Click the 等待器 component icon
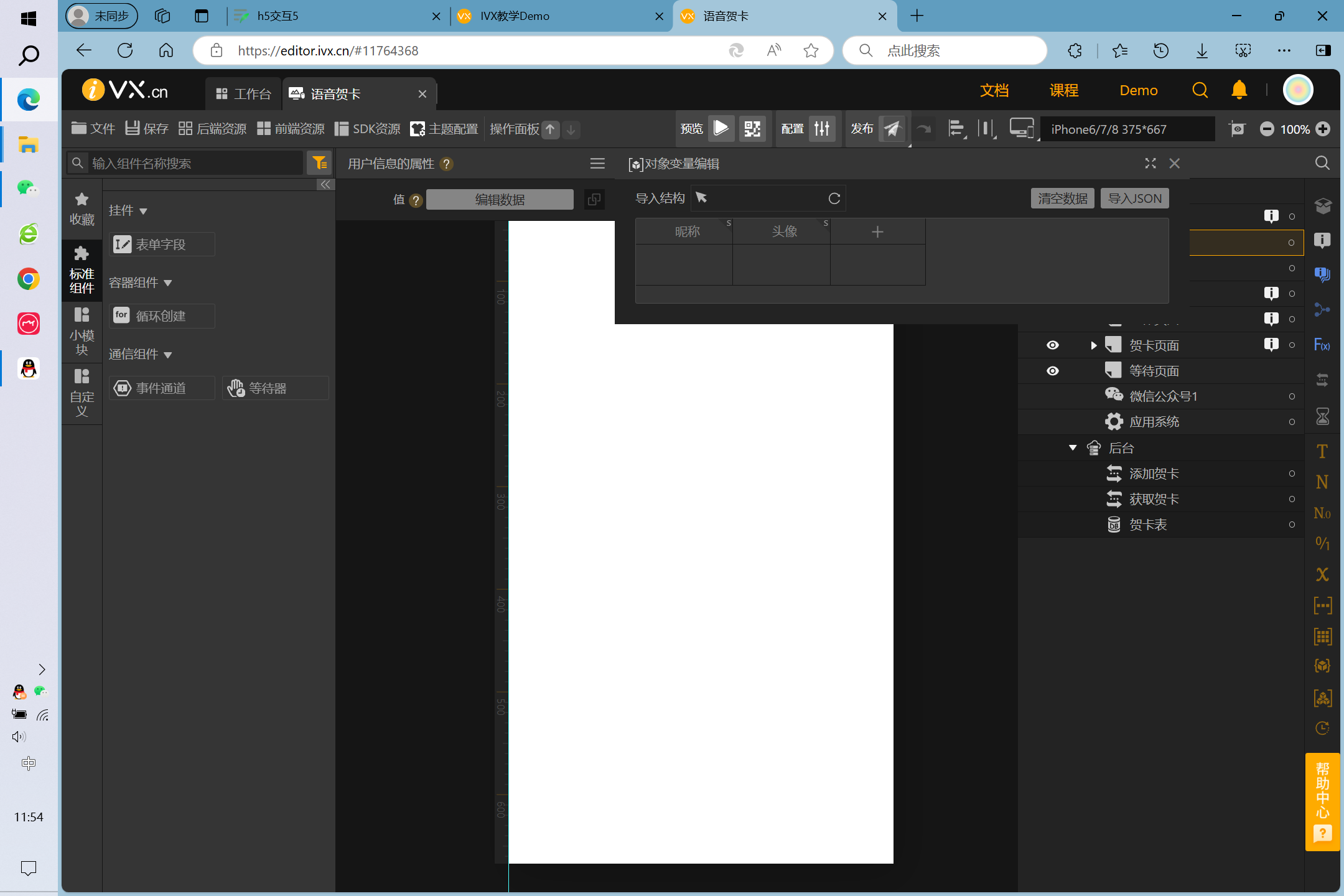1344x896 pixels. pos(236,388)
